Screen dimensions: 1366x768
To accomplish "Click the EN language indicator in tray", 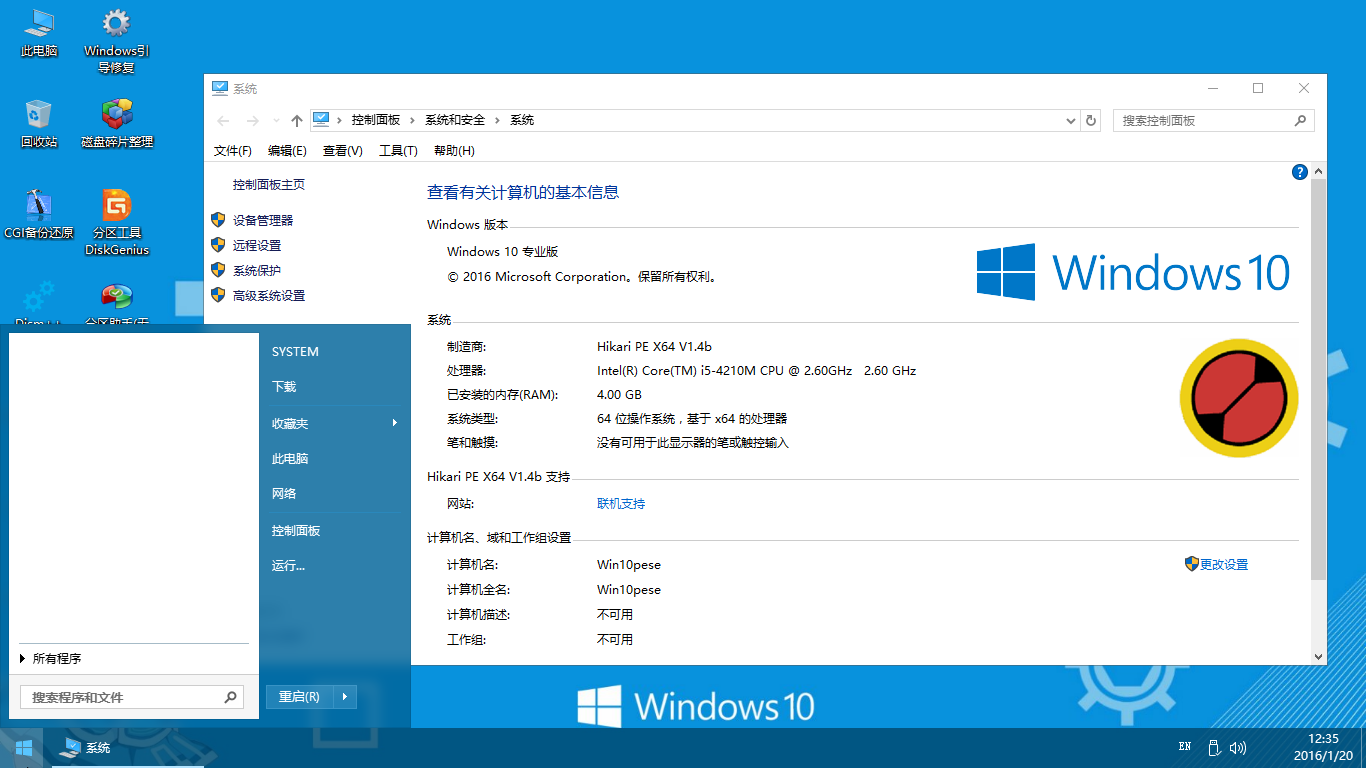I will pos(1185,747).
